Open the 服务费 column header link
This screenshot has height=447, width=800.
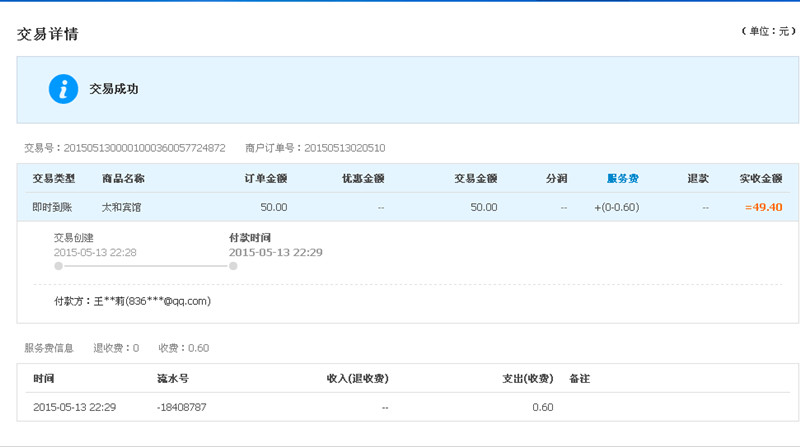tap(622, 179)
